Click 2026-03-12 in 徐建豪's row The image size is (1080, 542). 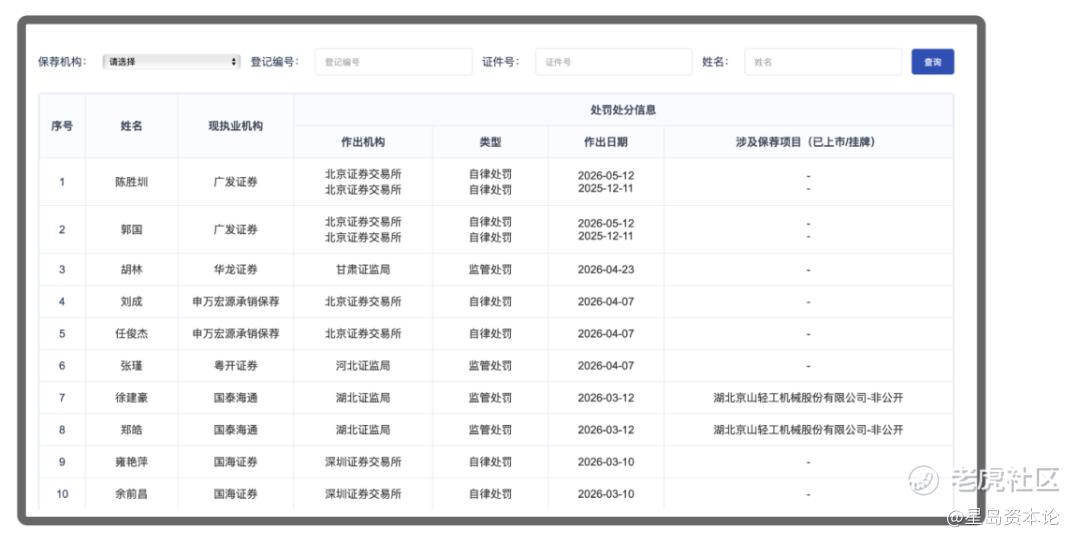tap(606, 397)
